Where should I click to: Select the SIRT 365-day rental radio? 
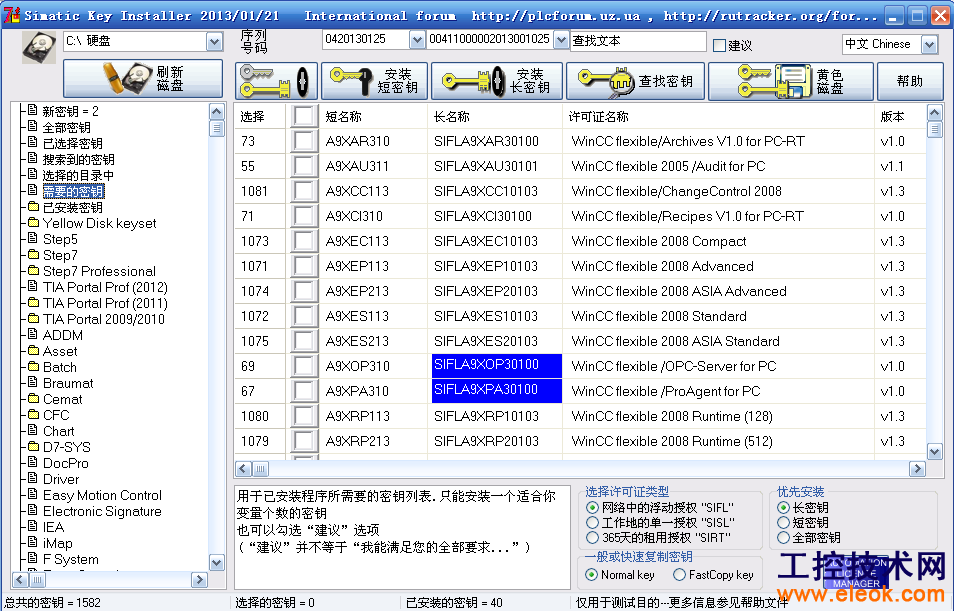pos(592,537)
